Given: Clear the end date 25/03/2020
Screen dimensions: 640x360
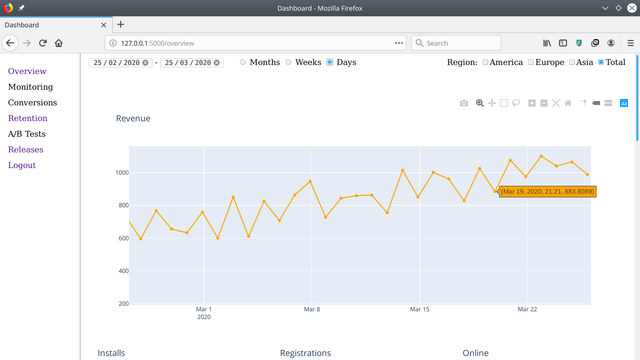Looking at the screenshot, I should [217, 62].
